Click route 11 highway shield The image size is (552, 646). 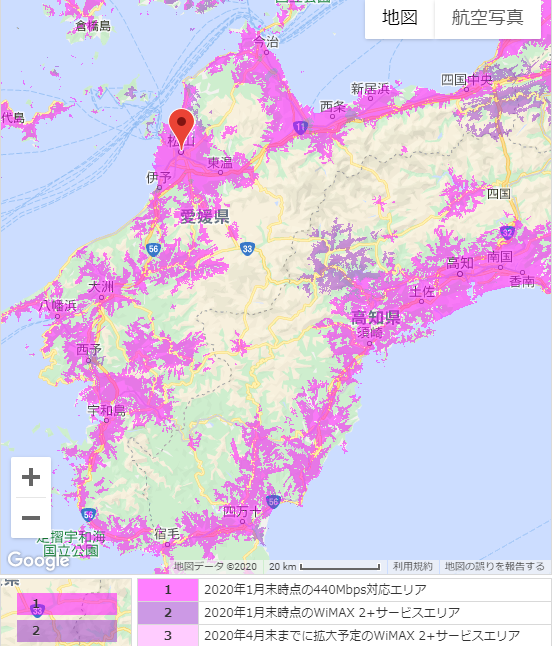[x=301, y=127]
